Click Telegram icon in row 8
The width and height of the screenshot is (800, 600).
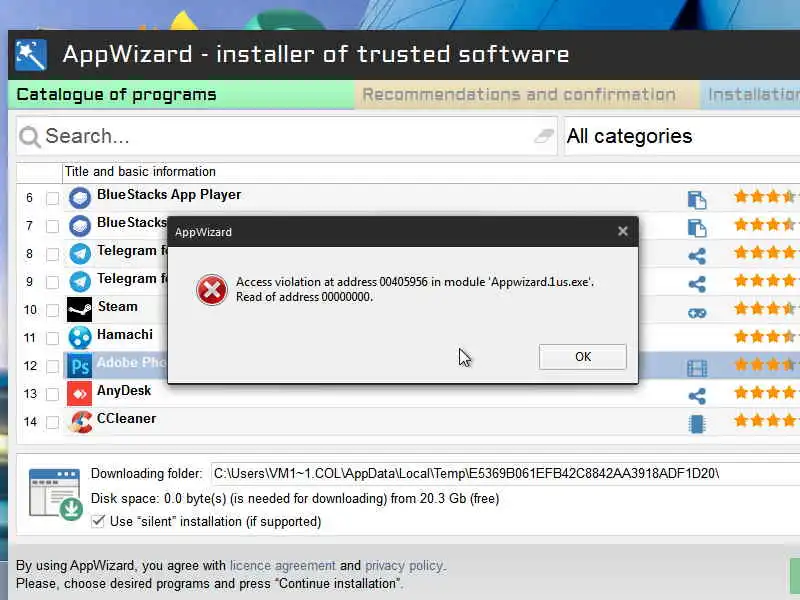80,254
